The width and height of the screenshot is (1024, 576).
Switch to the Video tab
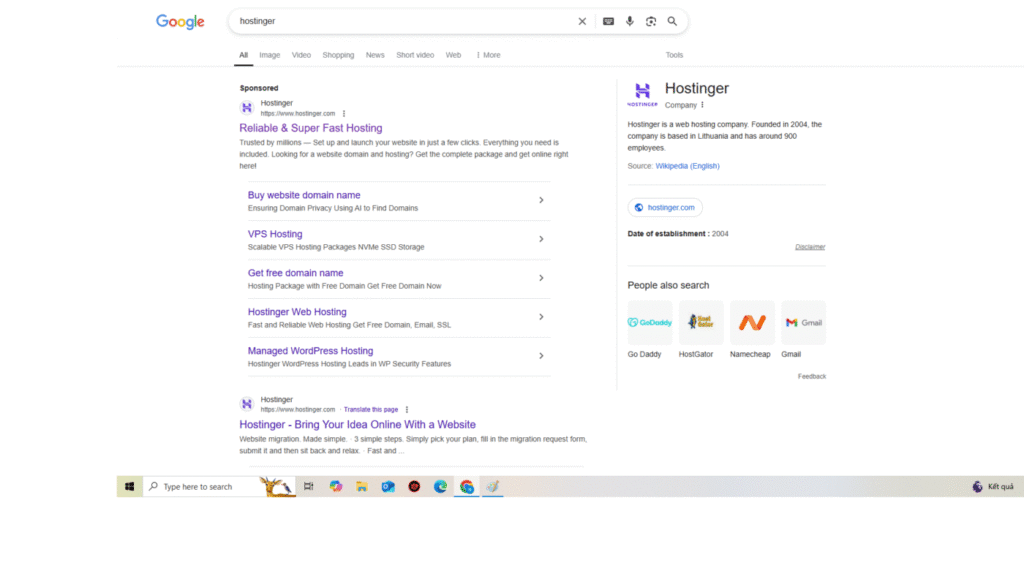point(301,56)
